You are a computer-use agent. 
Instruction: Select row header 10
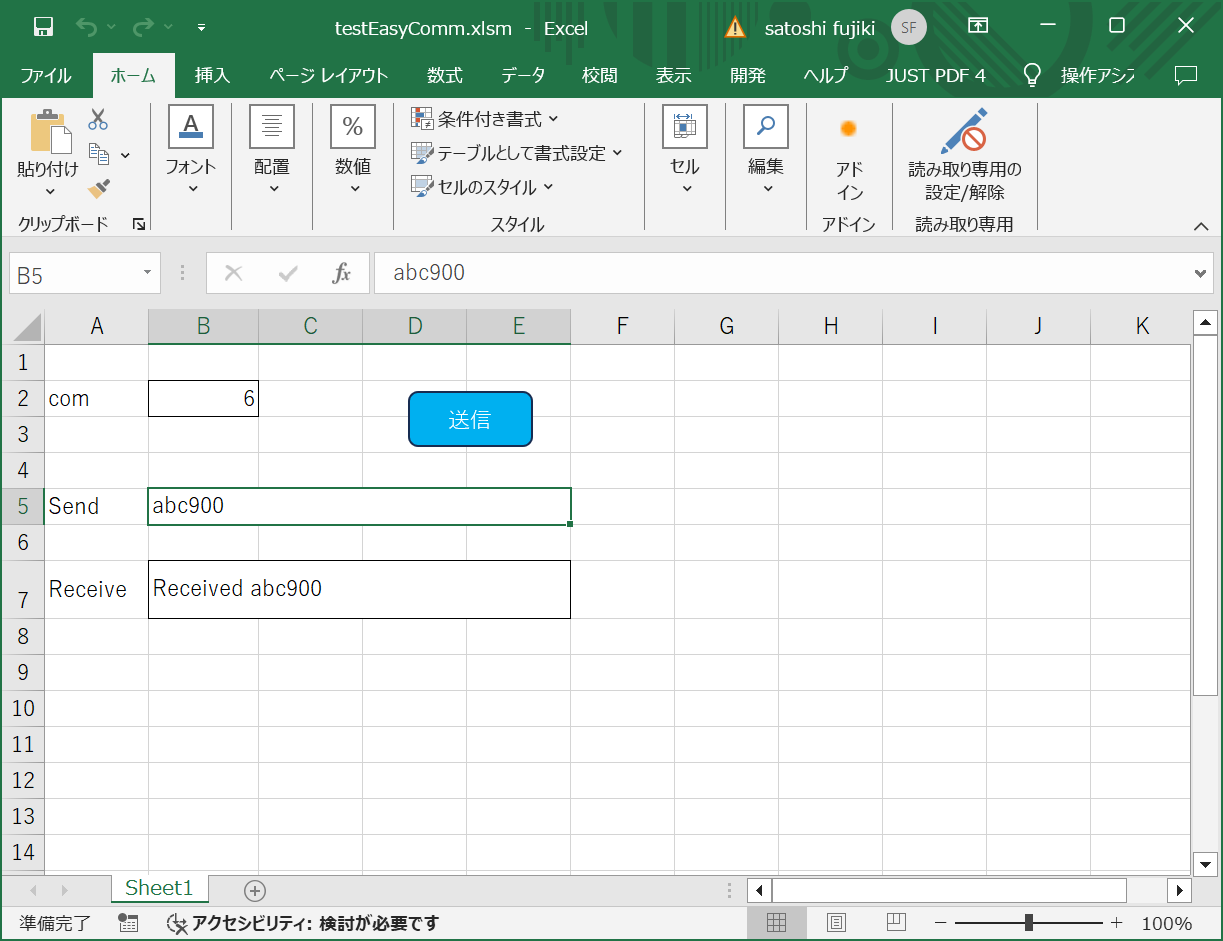point(23,708)
